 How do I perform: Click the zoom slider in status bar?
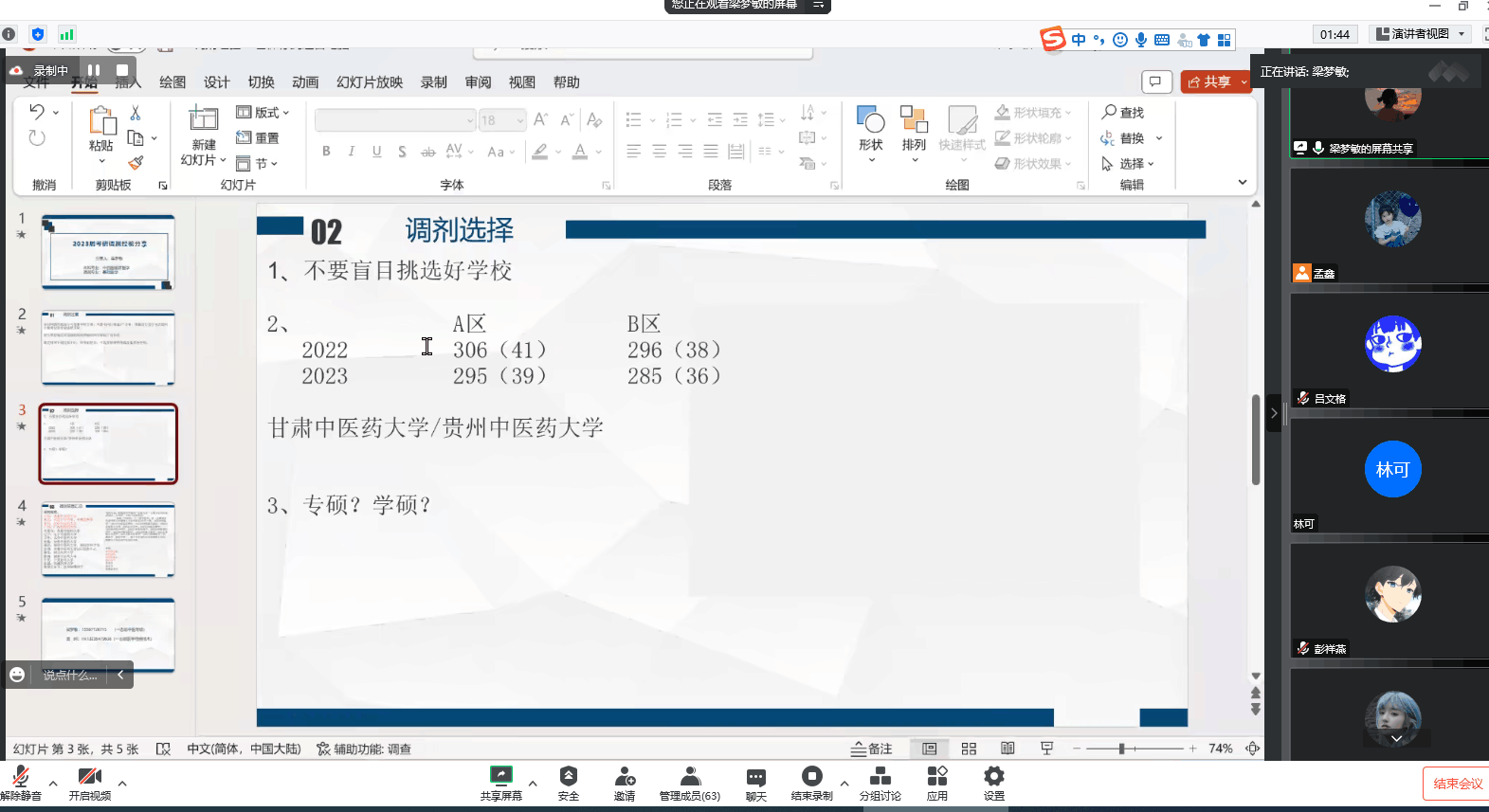point(1121,749)
